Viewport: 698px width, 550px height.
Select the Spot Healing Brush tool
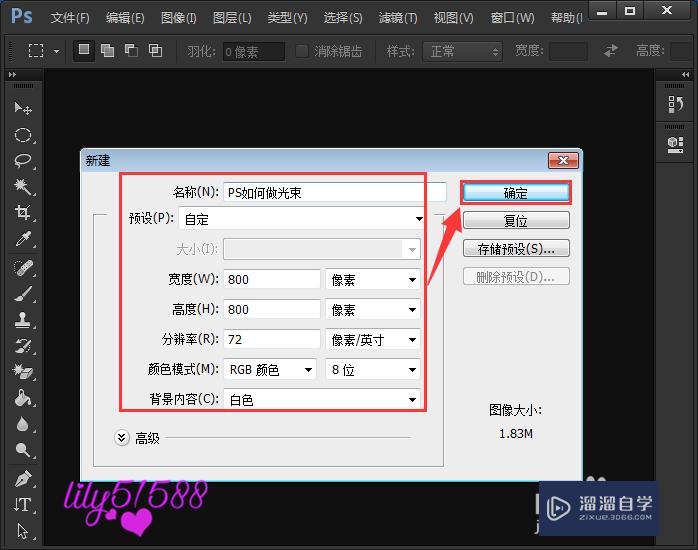coord(23,268)
